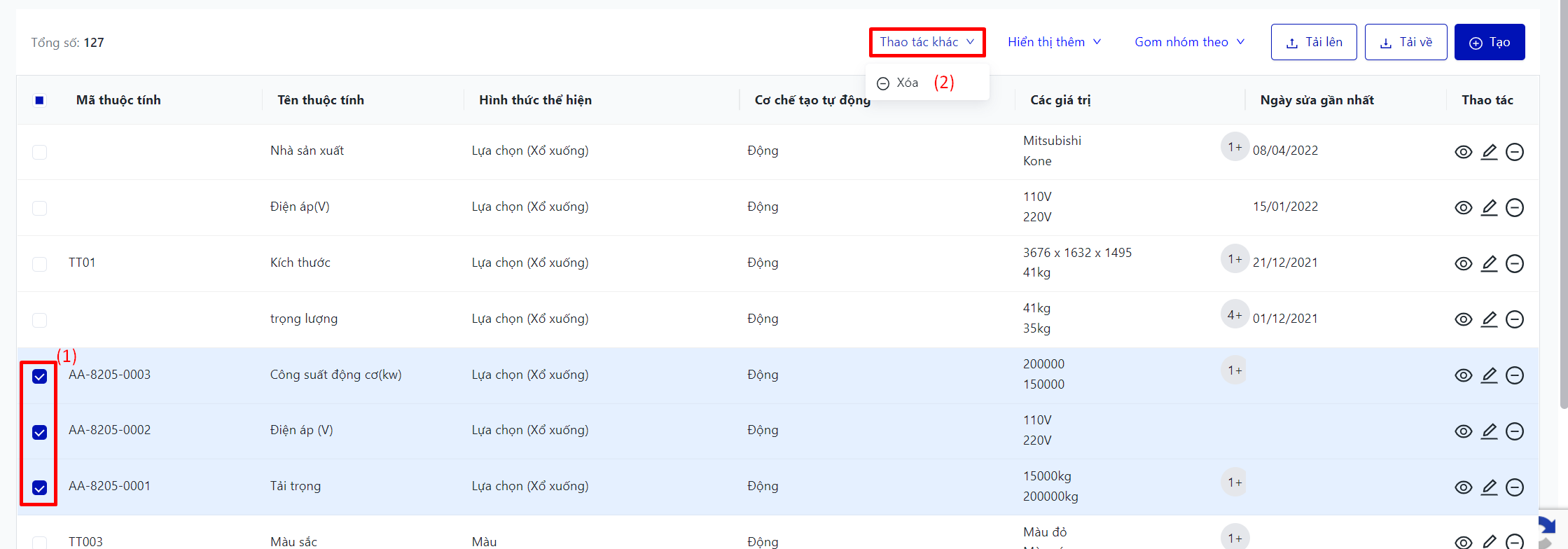Click the vertical scrollbar on the right
Image resolution: width=1568 pixels, height=549 pixels.
pyautogui.click(x=1563, y=210)
